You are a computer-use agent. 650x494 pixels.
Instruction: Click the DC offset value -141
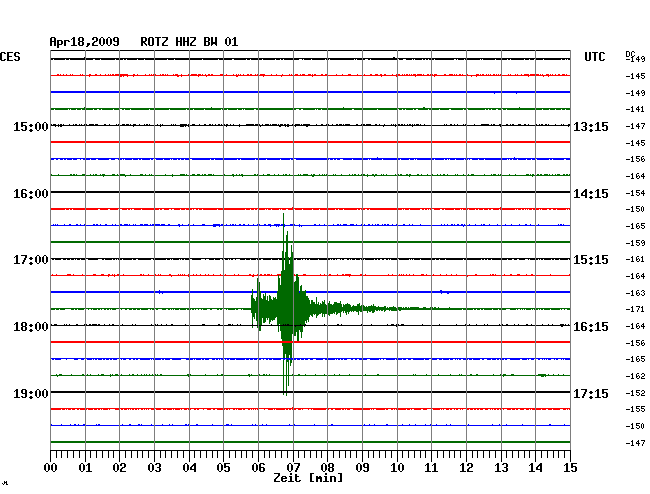635,109
